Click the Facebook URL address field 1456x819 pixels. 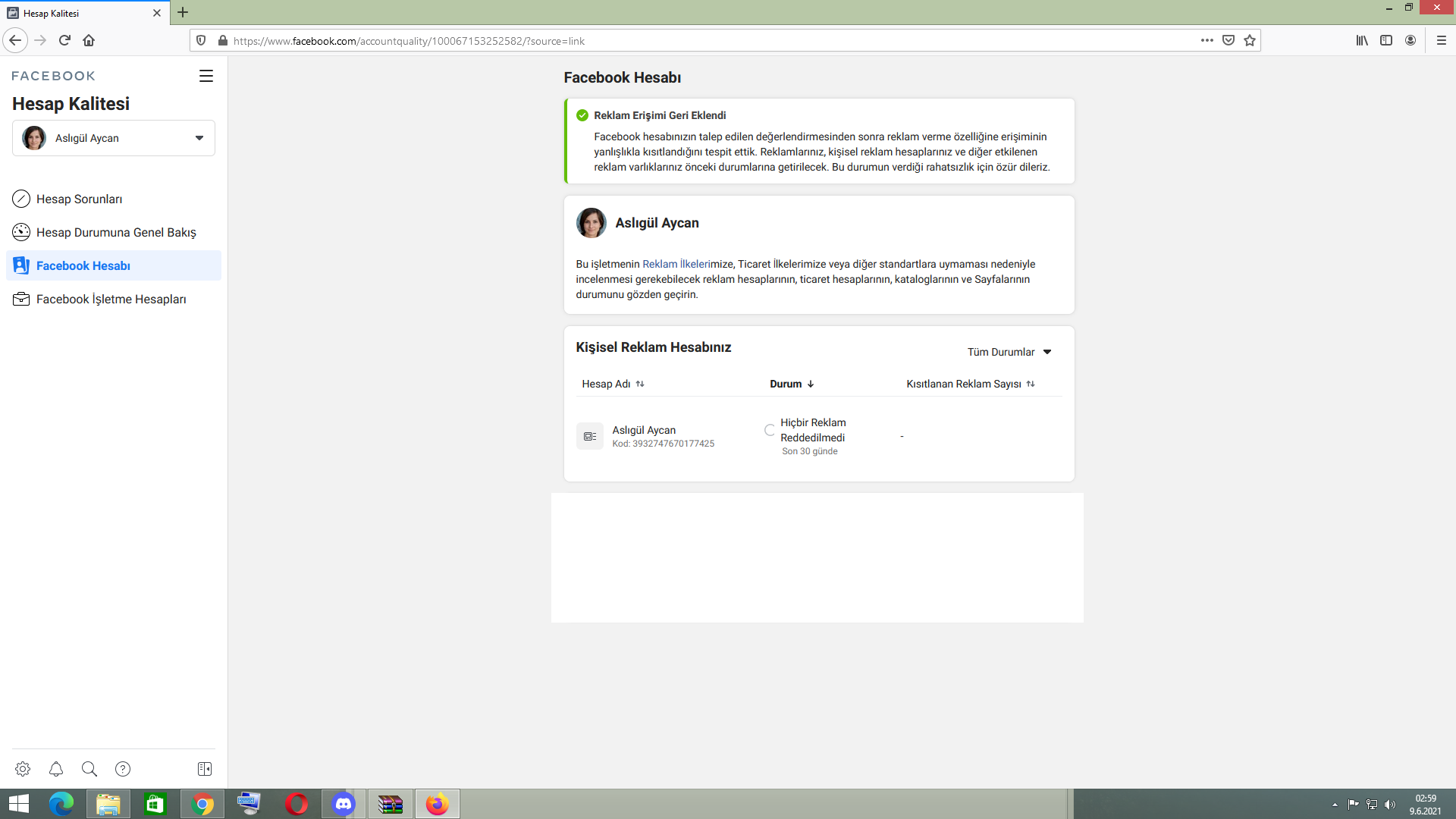(682, 41)
